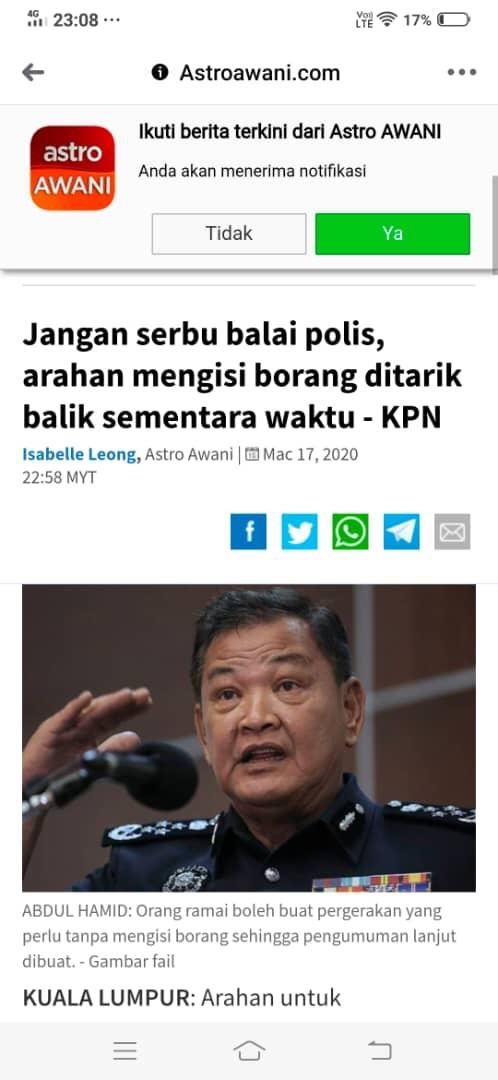The width and height of the screenshot is (498, 1080).
Task: Tap the page scrollbar on right edge
Action: 494,224
